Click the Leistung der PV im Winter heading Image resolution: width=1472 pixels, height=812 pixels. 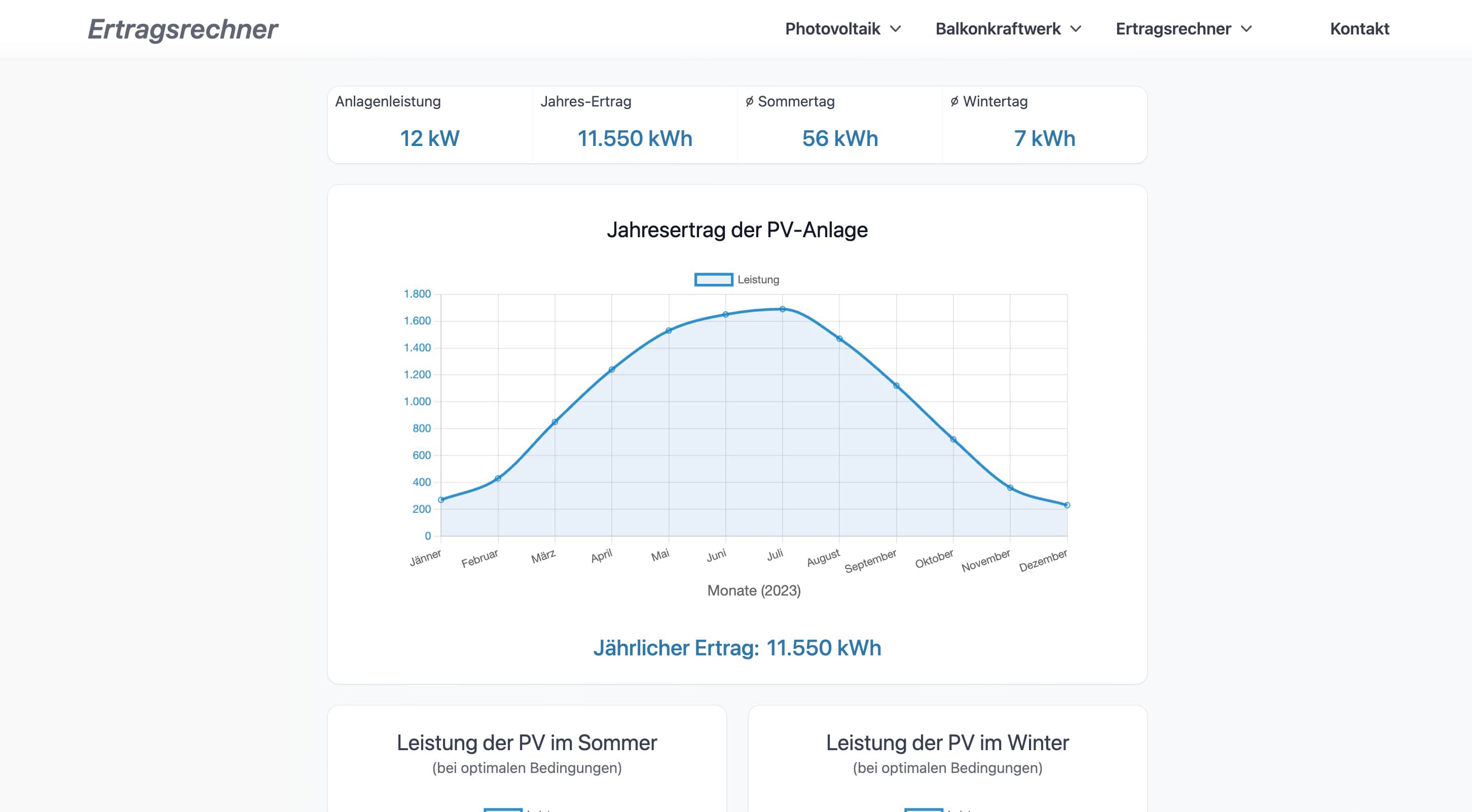pos(947,743)
